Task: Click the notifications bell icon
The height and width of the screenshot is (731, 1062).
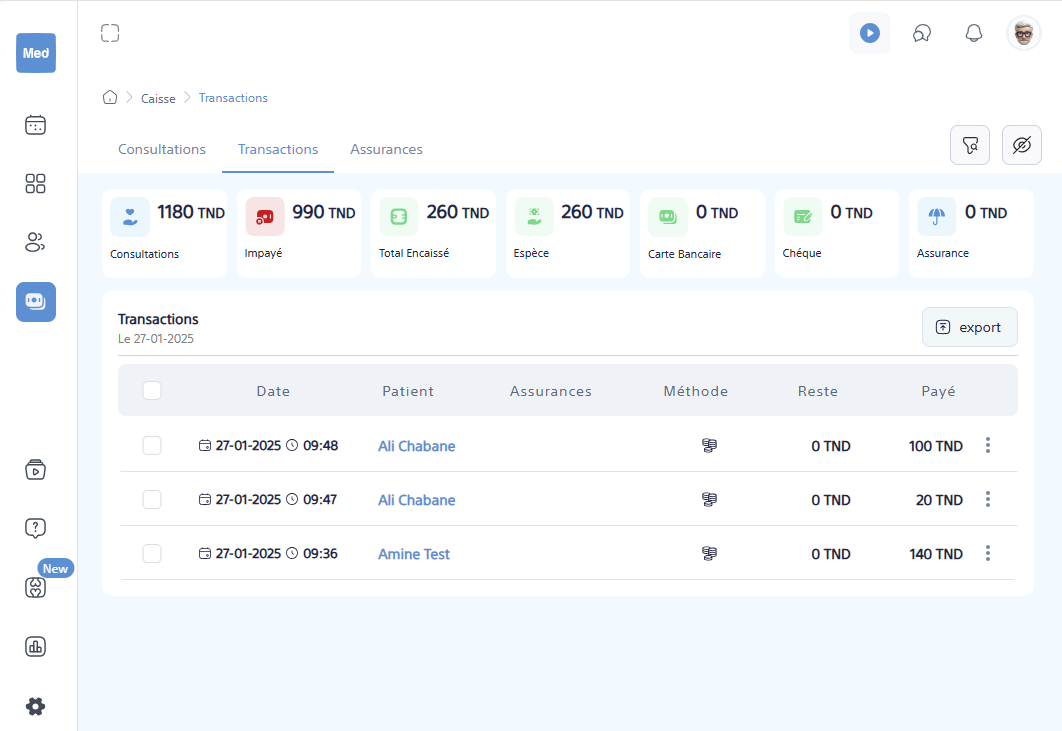Action: [973, 32]
